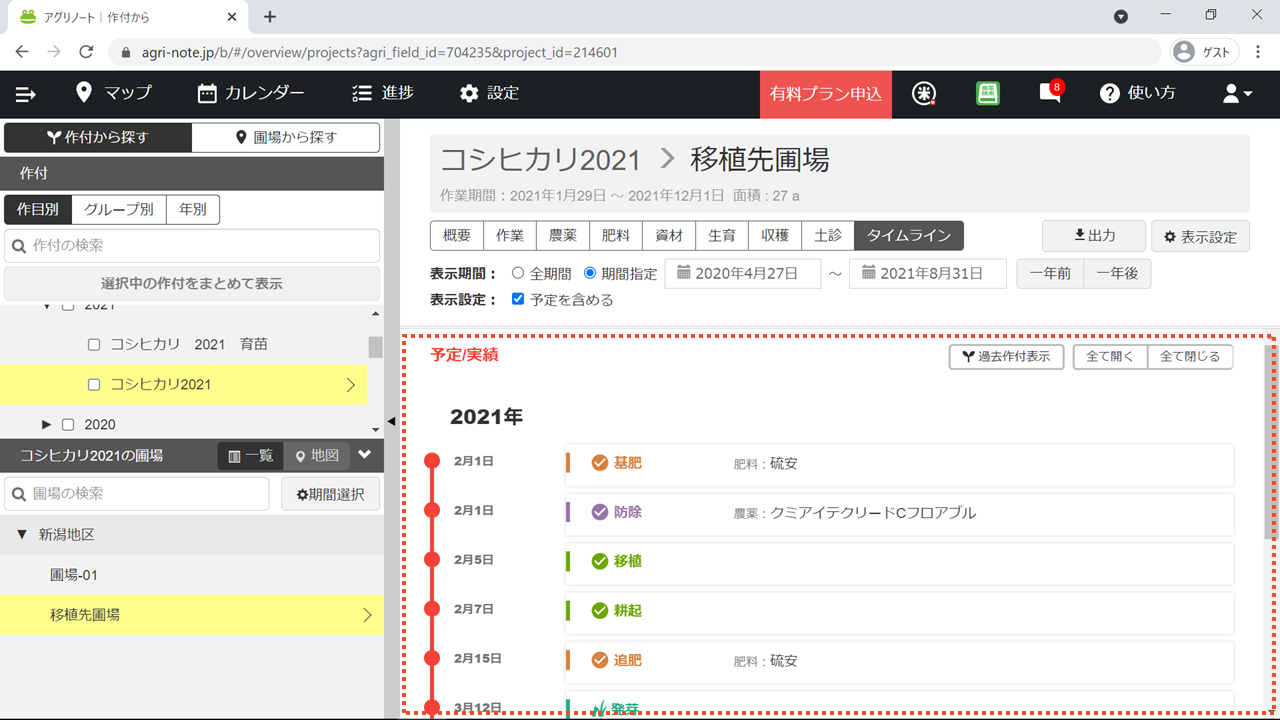Image resolution: width=1280 pixels, height=720 pixels.
Task: Open the マップ map view
Action: click(x=114, y=93)
